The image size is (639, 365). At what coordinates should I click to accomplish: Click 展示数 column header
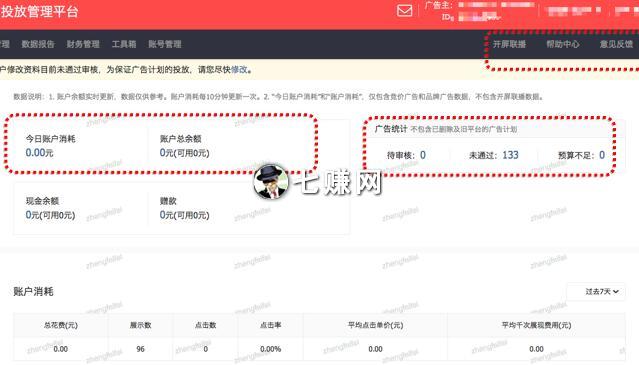141,325
